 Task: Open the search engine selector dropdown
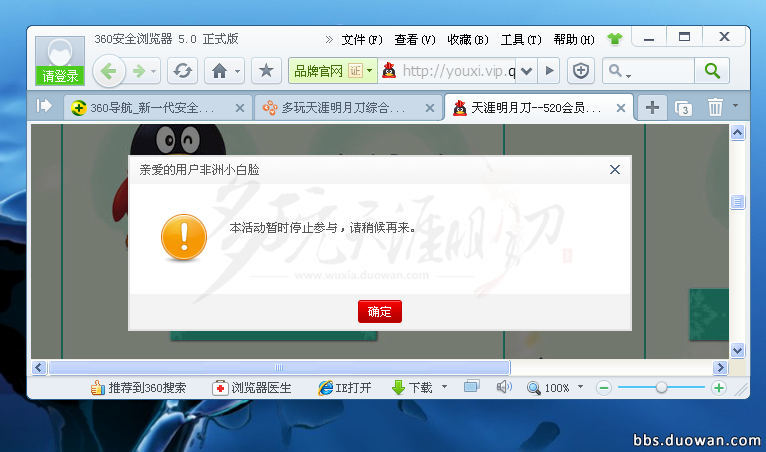point(619,71)
